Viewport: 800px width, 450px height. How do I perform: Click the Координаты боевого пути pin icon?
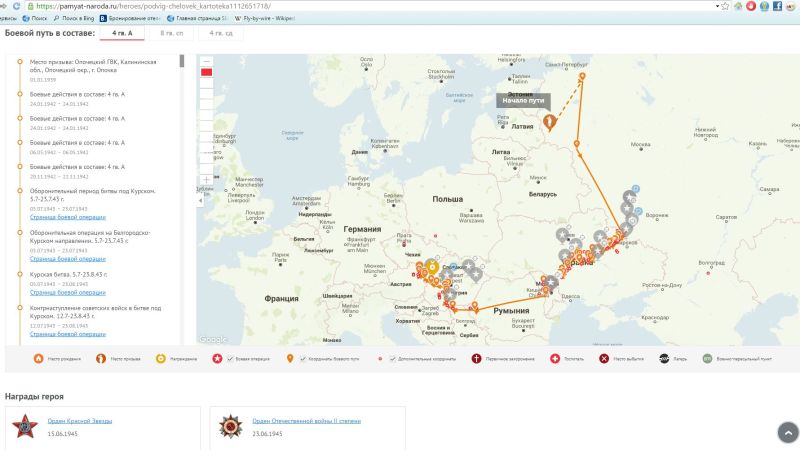click(290, 359)
